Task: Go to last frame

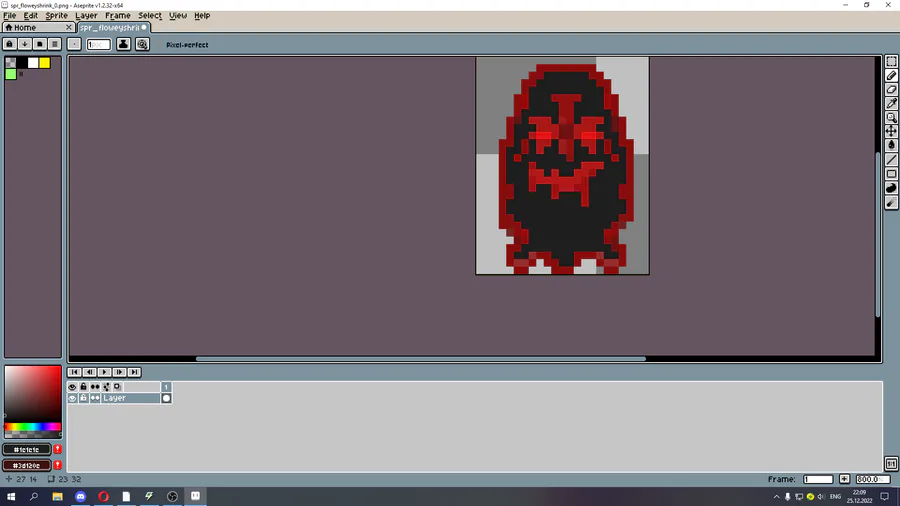Action: [x=134, y=372]
